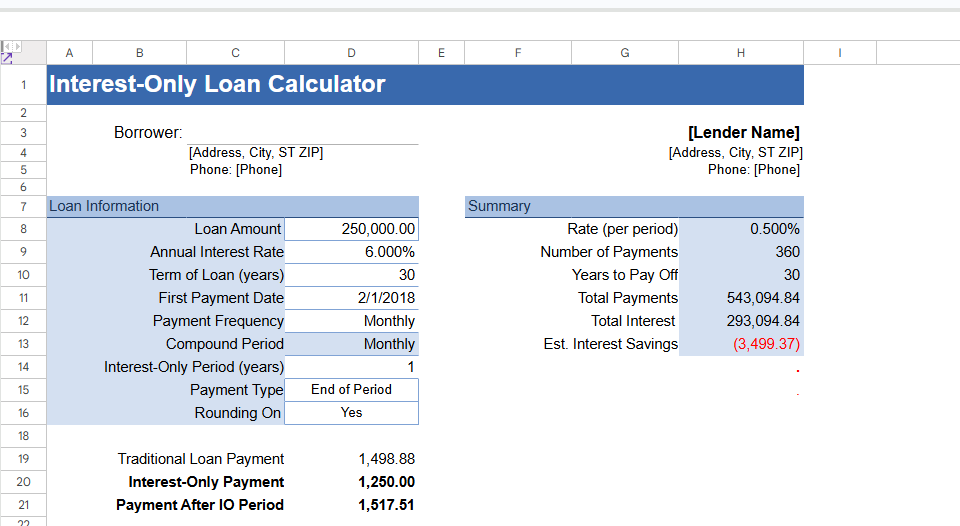Select column D header
This screenshot has height=526, width=960.
pyautogui.click(x=351, y=53)
